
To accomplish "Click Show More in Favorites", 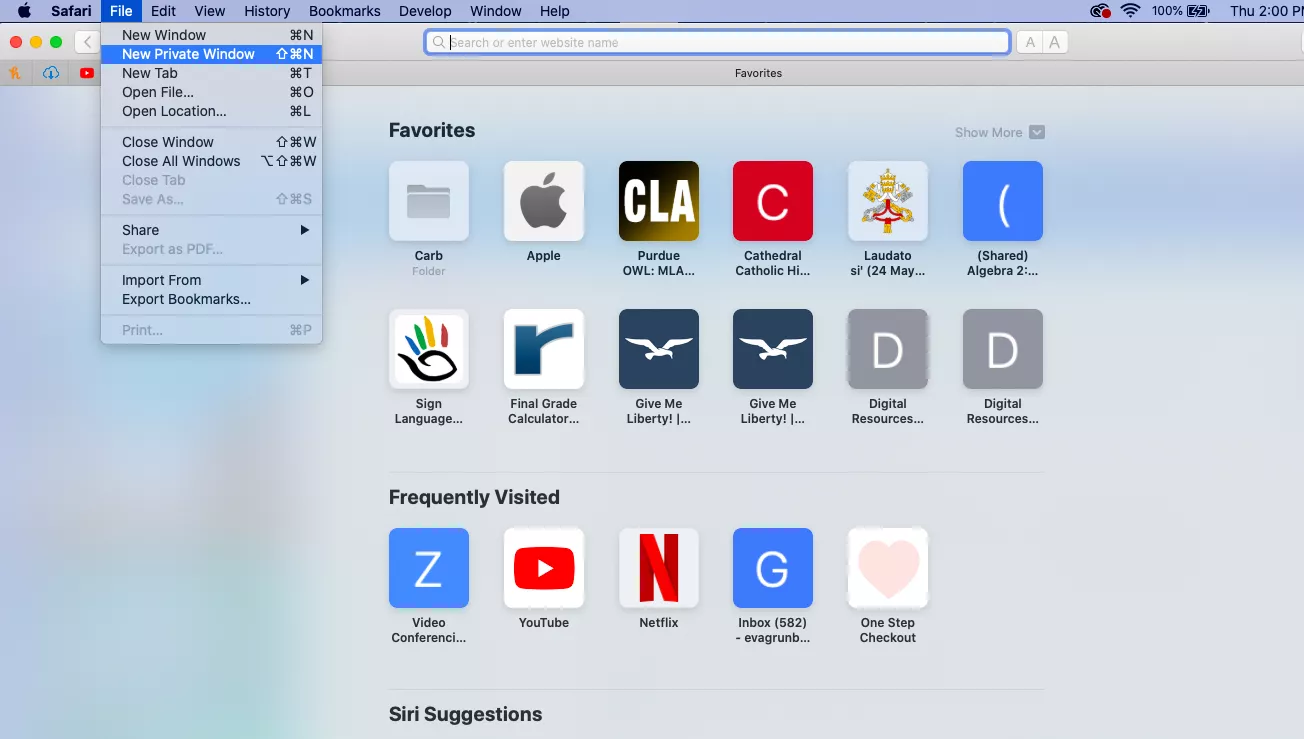I will 988,132.
